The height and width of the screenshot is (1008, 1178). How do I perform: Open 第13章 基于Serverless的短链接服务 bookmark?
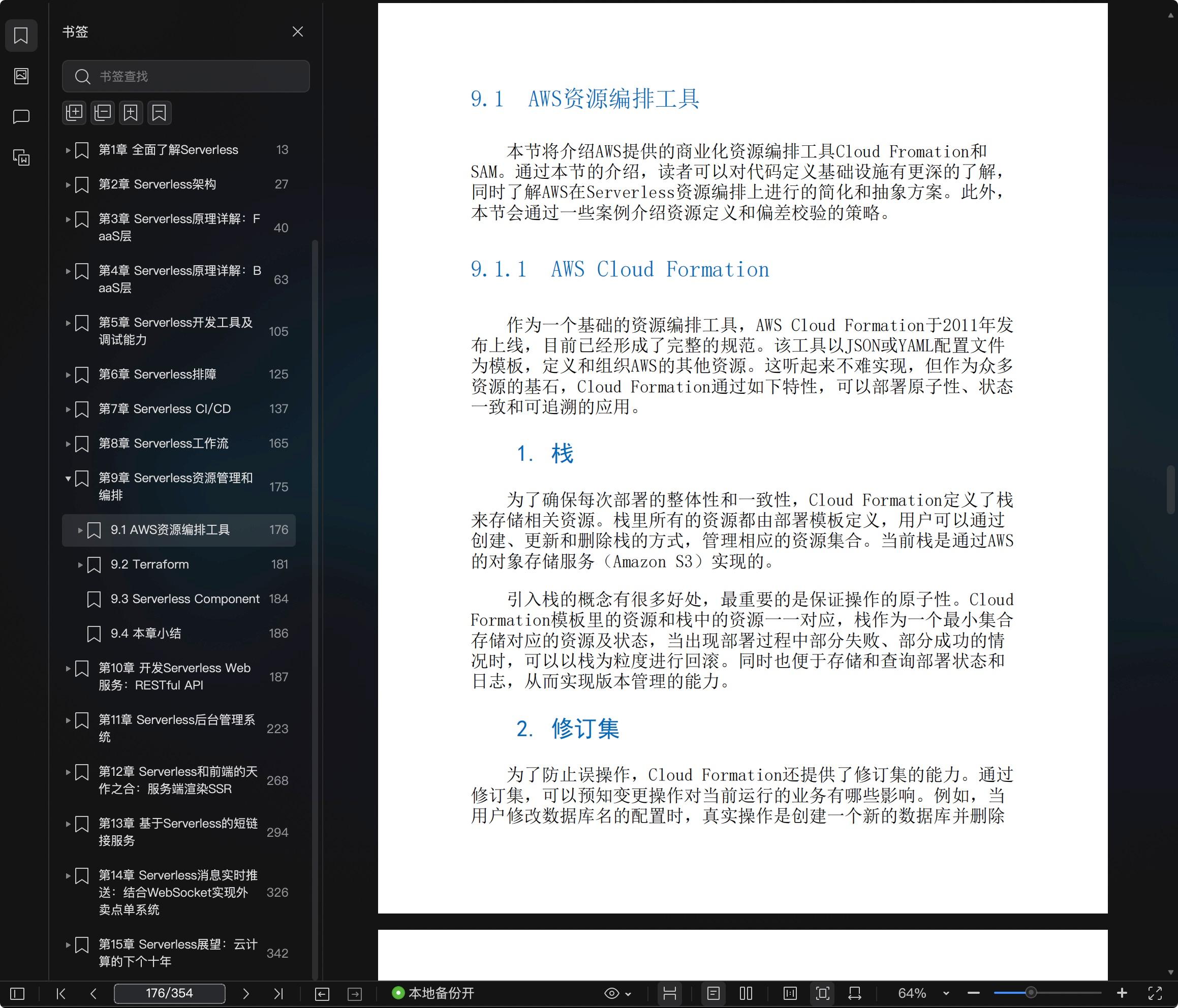[178, 832]
